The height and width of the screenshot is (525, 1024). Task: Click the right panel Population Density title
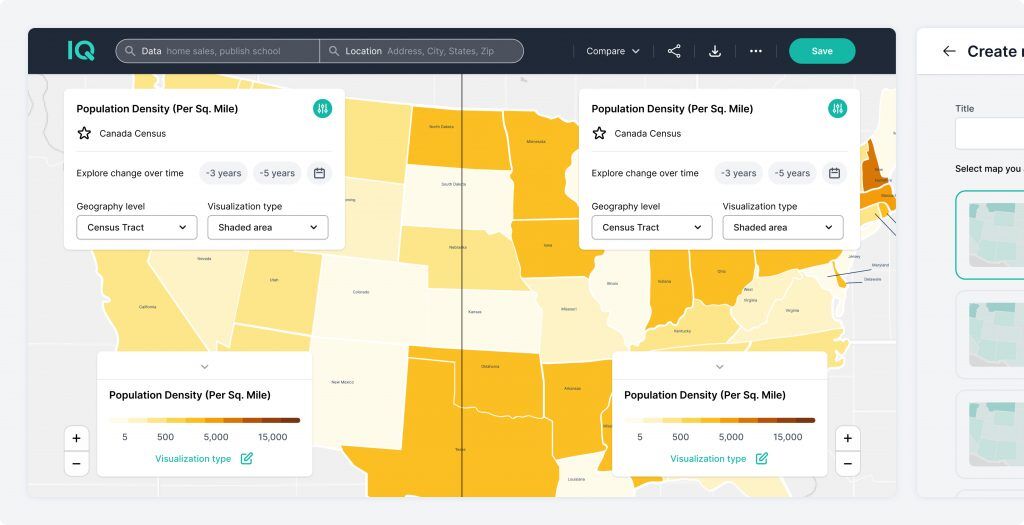[x=673, y=109]
